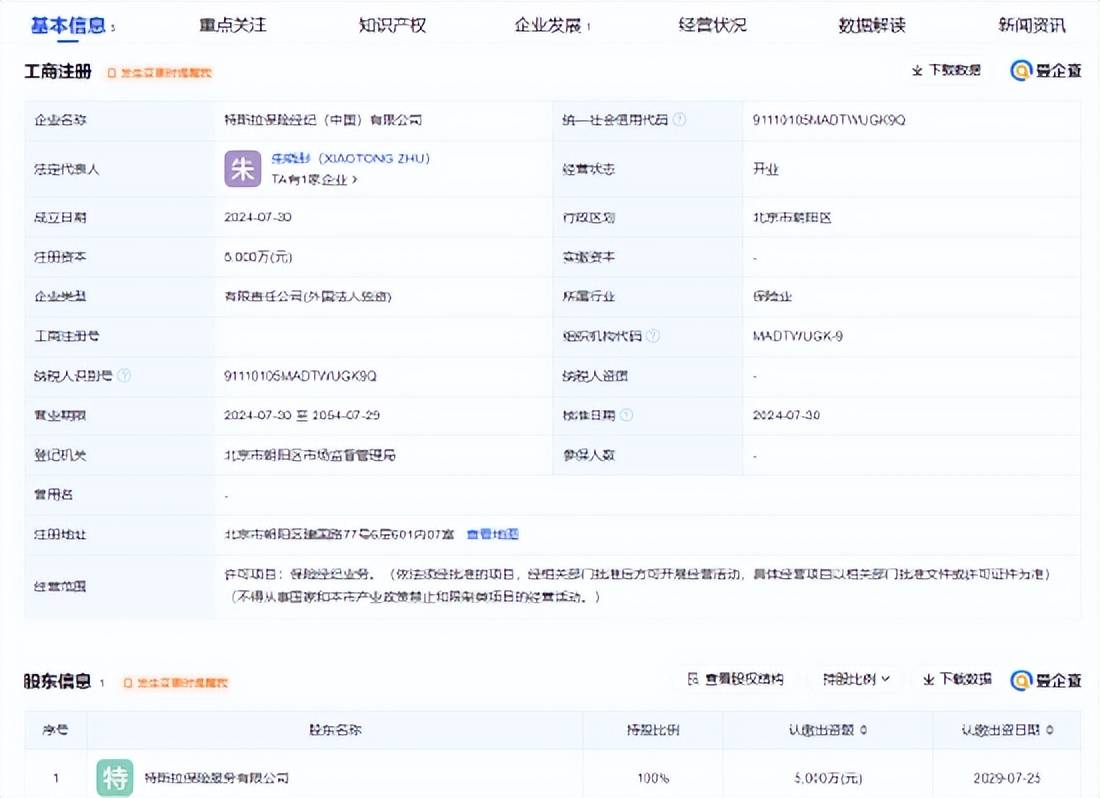Screen dimensions: 1100x798
Task: Click the 爱企查 logo in 股东信息 header
Action: click(1046, 679)
